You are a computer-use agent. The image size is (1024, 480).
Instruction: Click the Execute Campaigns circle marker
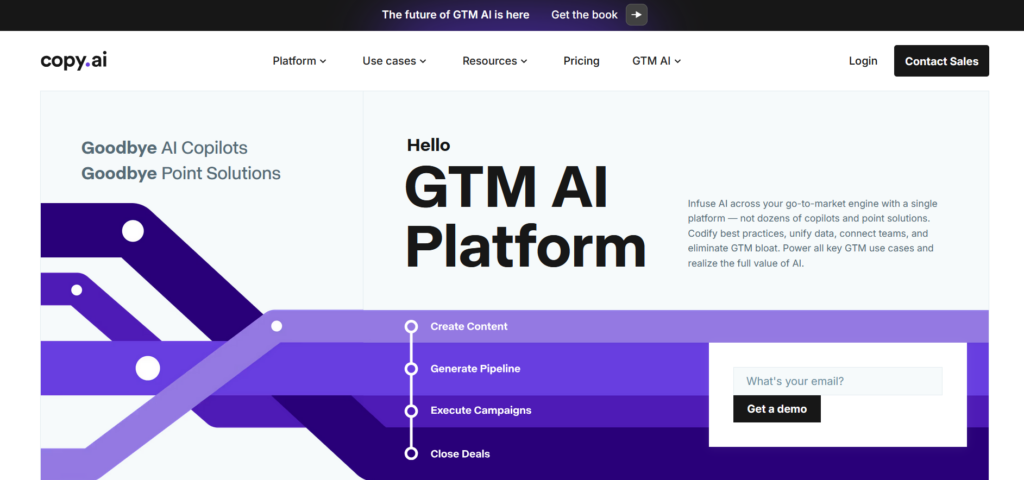(411, 411)
